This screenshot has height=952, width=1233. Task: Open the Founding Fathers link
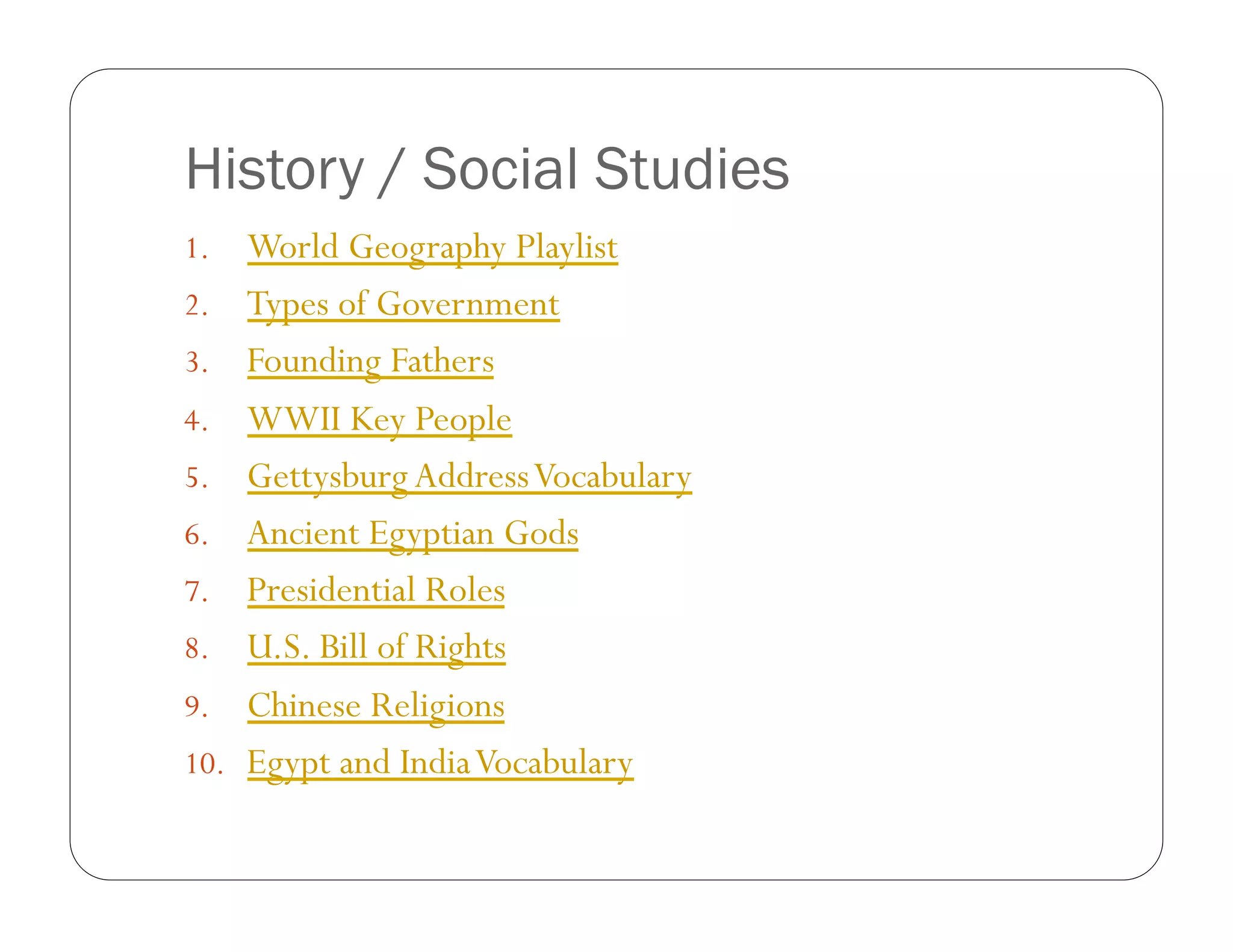point(370,362)
